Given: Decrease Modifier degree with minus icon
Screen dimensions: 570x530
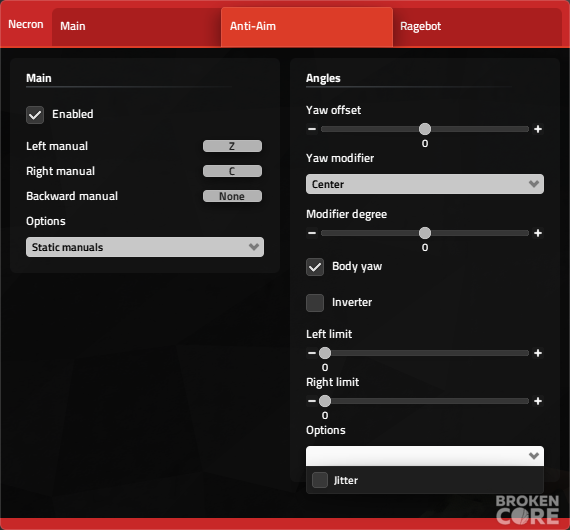Looking at the screenshot, I should [312, 233].
